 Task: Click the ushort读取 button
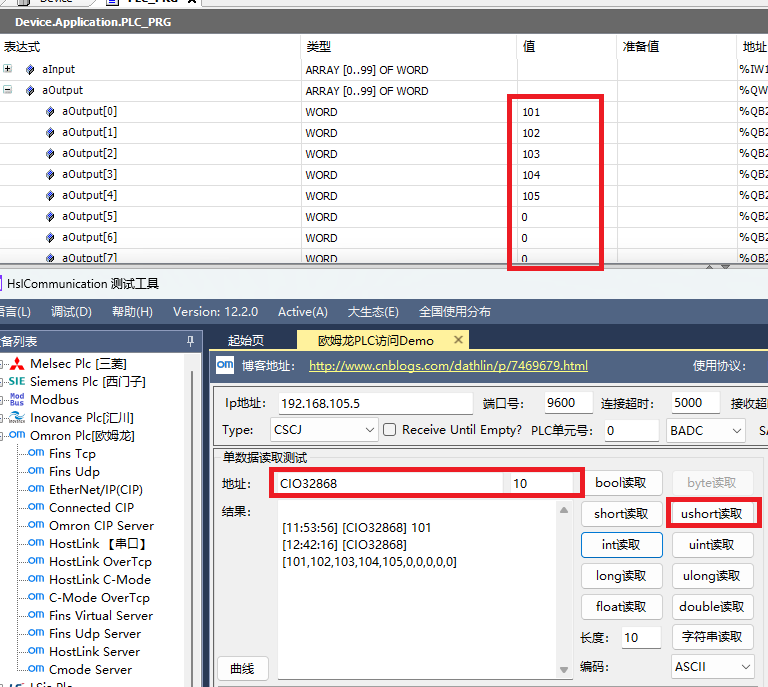pyautogui.click(x=712, y=513)
